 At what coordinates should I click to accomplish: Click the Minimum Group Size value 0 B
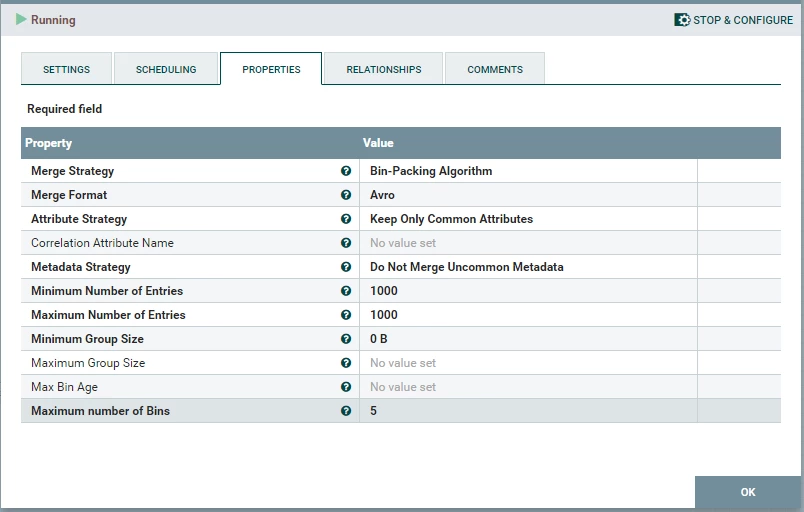tap(379, 339)
